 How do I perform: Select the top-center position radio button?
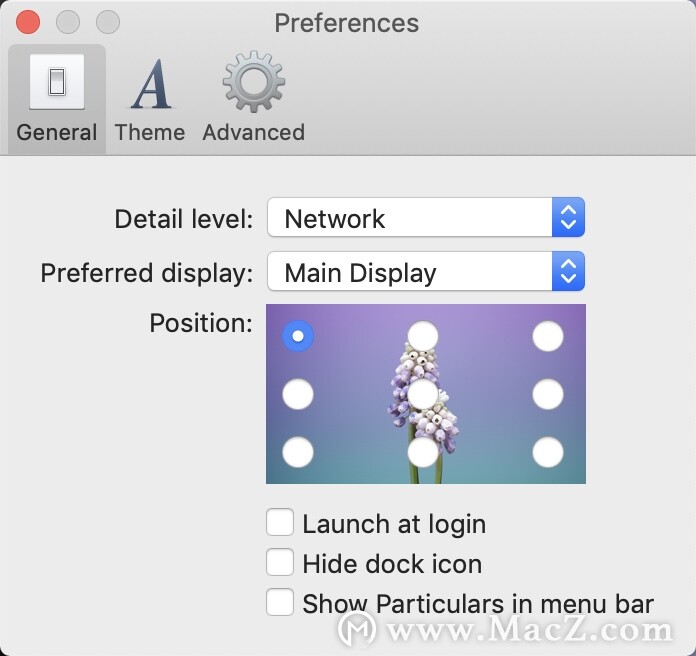pyautogui.click(x=423, y=336)
